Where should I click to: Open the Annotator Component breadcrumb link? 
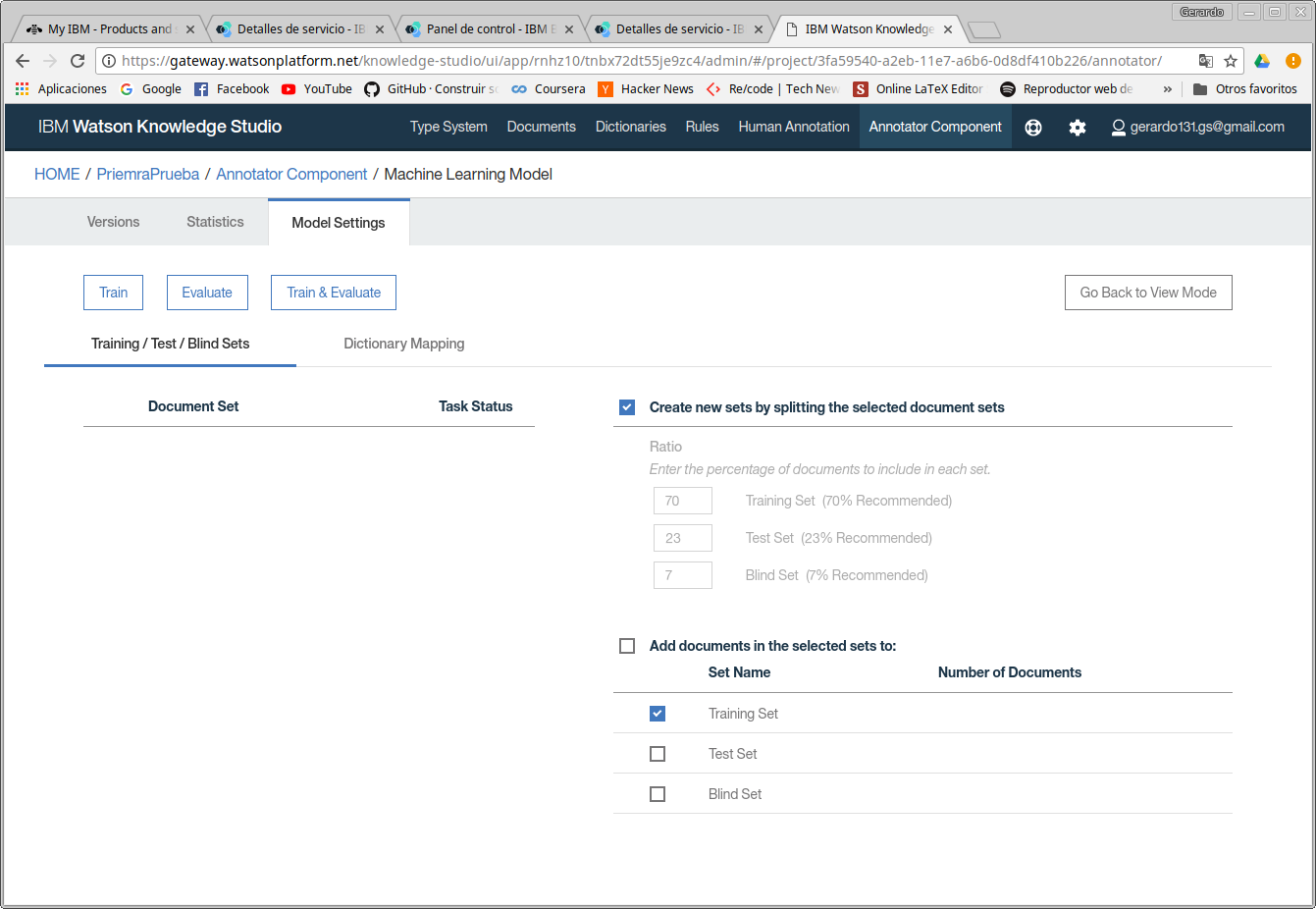291,175
